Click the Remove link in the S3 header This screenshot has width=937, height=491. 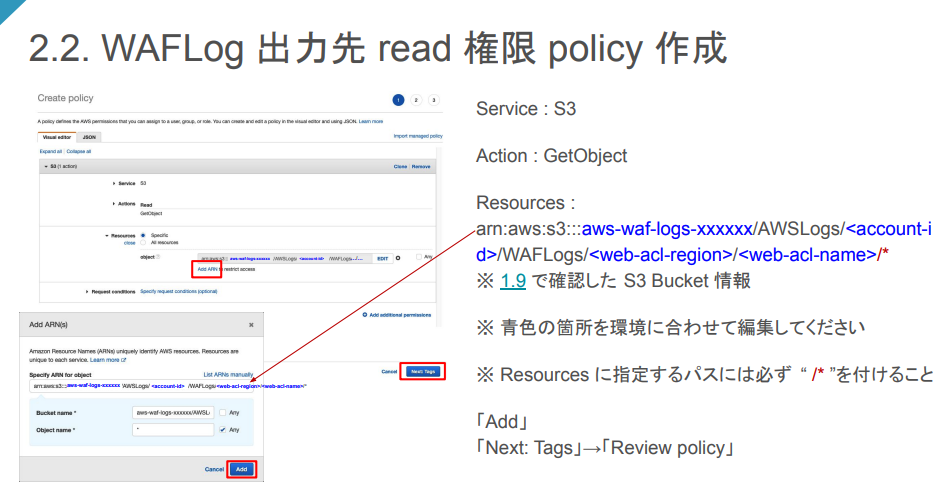coord(421,167)
